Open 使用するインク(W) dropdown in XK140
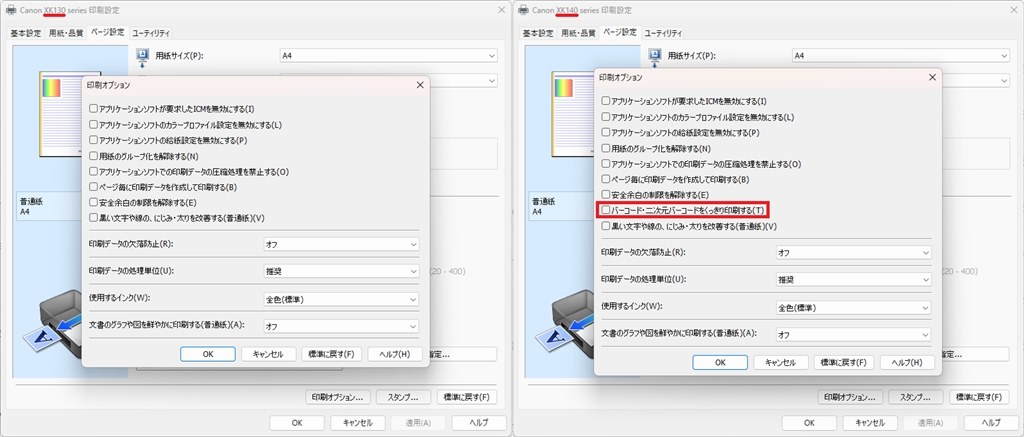This screenshot has width=1024, height=437. coord(853,307)
